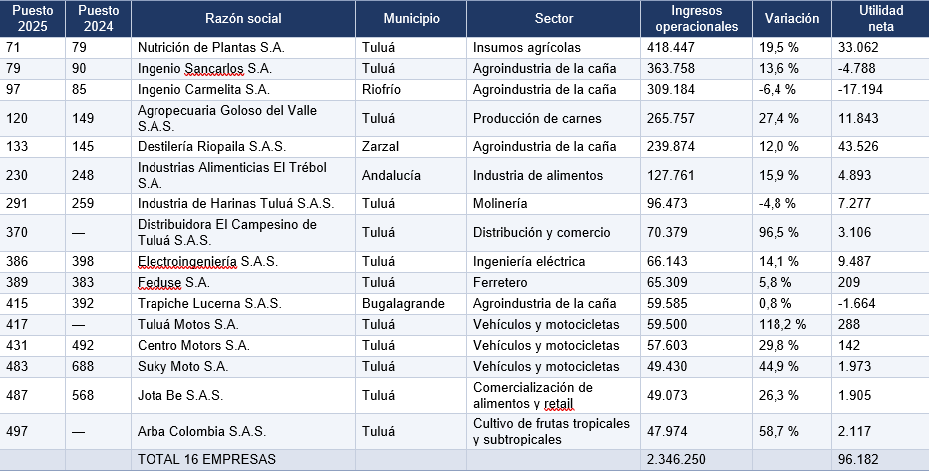Select the 'Ingresos operacionales' header cell

click(697, 18)
